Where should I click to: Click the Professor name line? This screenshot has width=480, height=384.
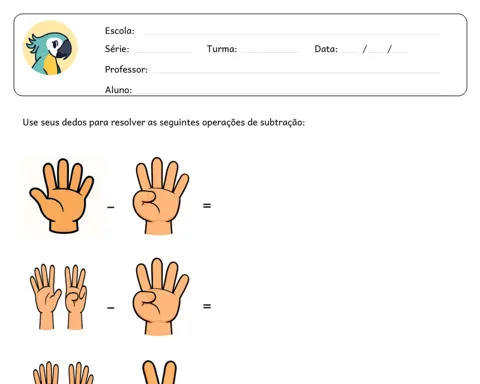(296, 72)
